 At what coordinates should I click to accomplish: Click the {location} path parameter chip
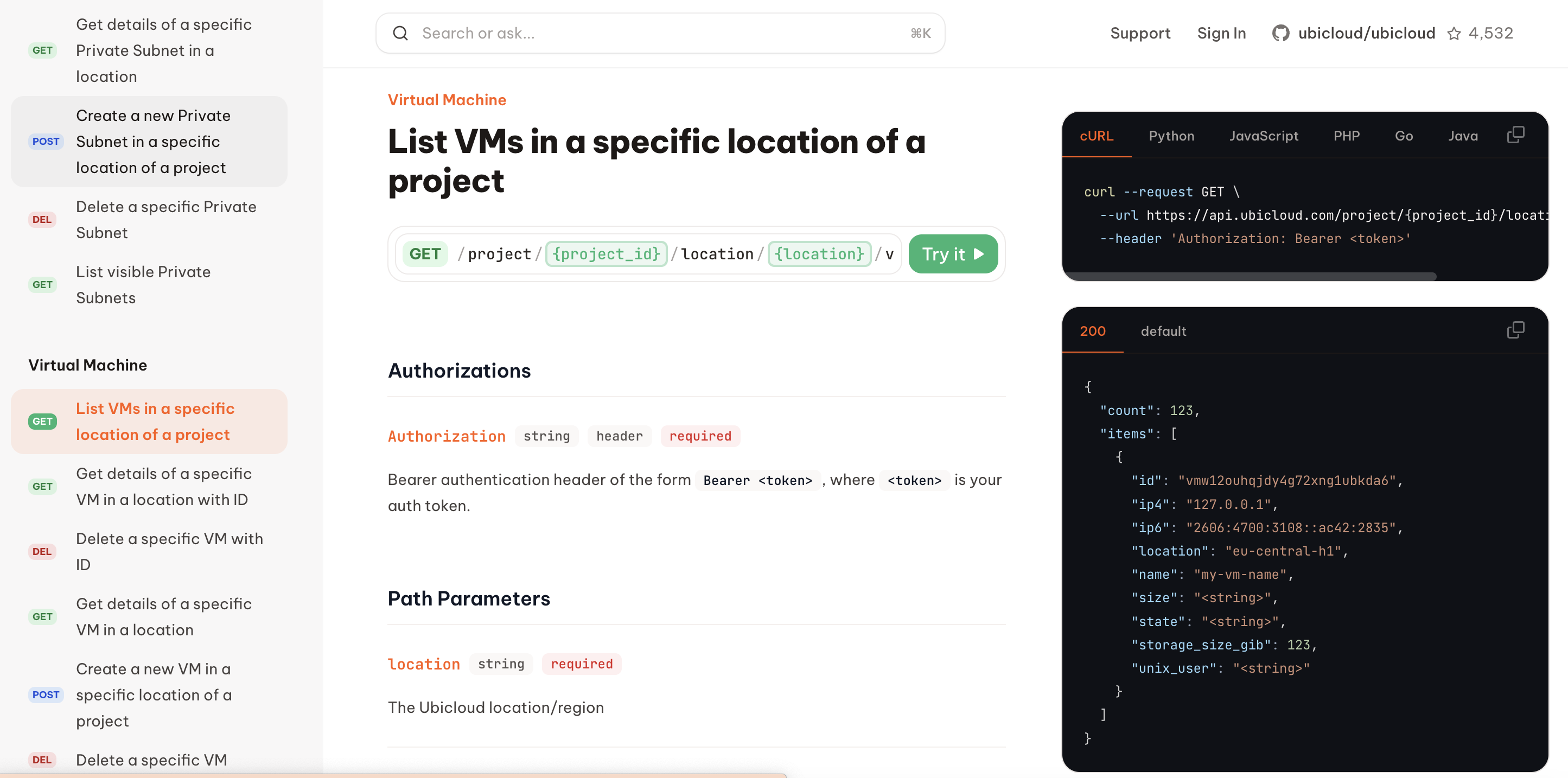point(819,254)
